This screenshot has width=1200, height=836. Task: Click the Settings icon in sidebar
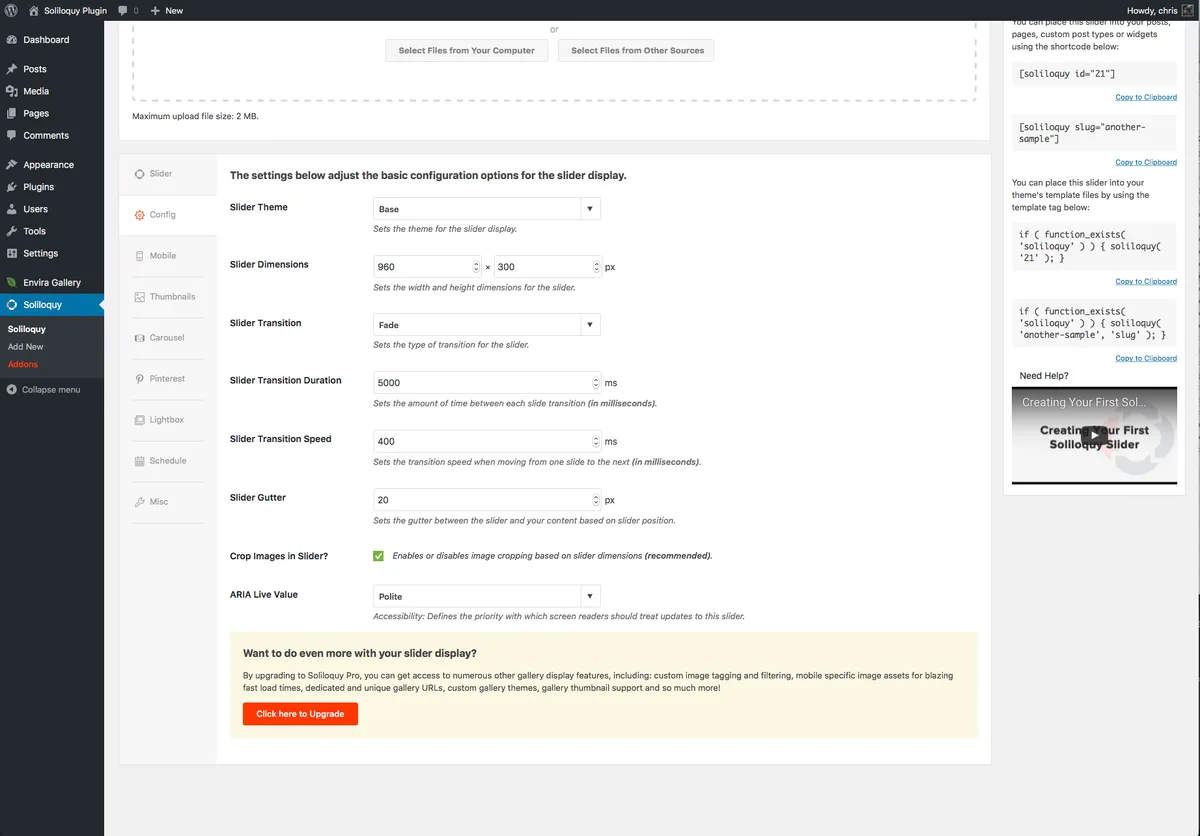pos(11,253)
